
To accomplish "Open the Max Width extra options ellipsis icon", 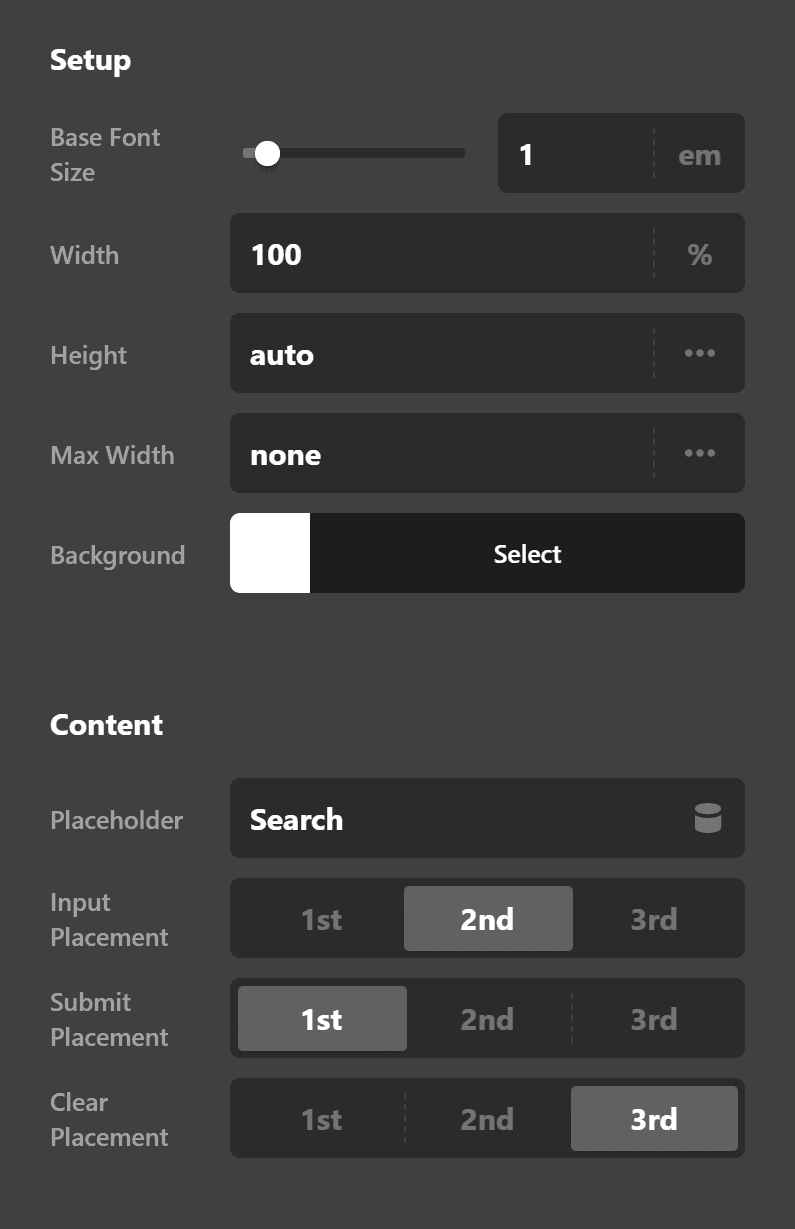I will 700,453.
